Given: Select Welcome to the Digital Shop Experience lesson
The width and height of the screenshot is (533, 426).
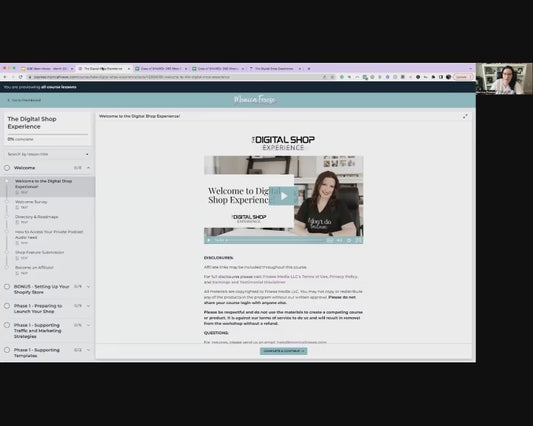Looking at the screenshot, I should (48, 186).
